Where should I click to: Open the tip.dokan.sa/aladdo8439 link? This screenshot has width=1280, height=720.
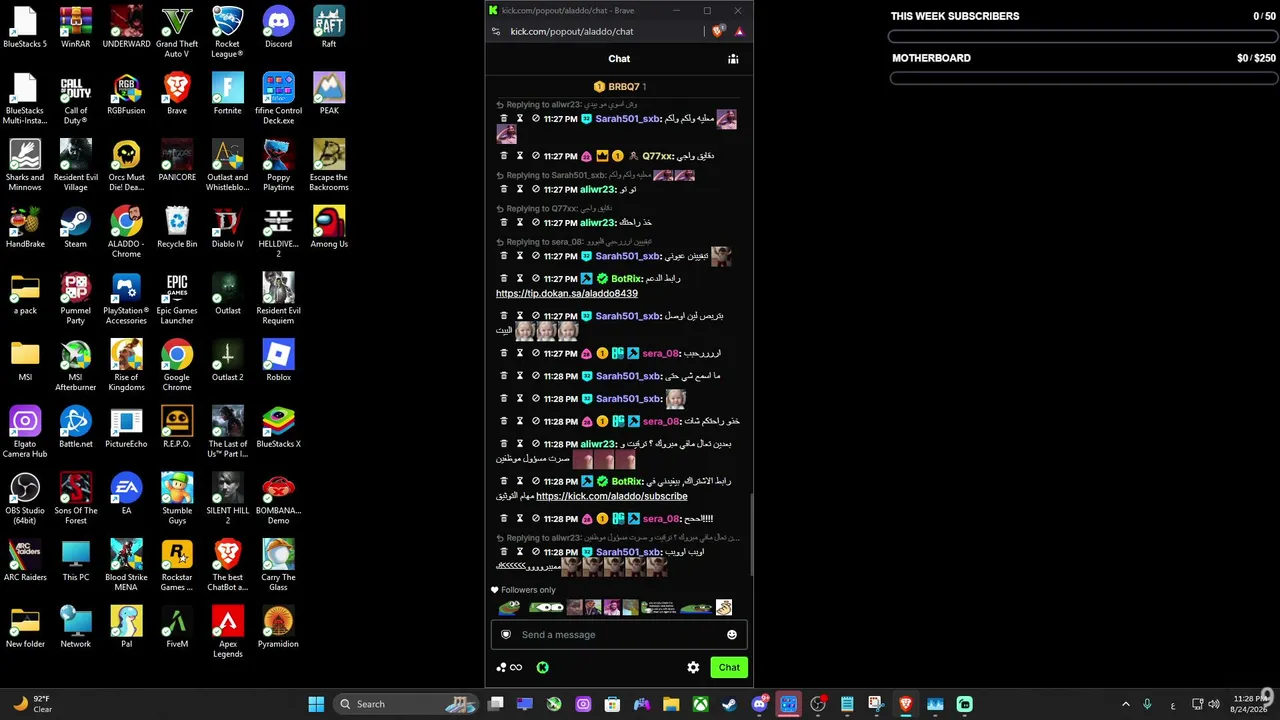(567, 294)
